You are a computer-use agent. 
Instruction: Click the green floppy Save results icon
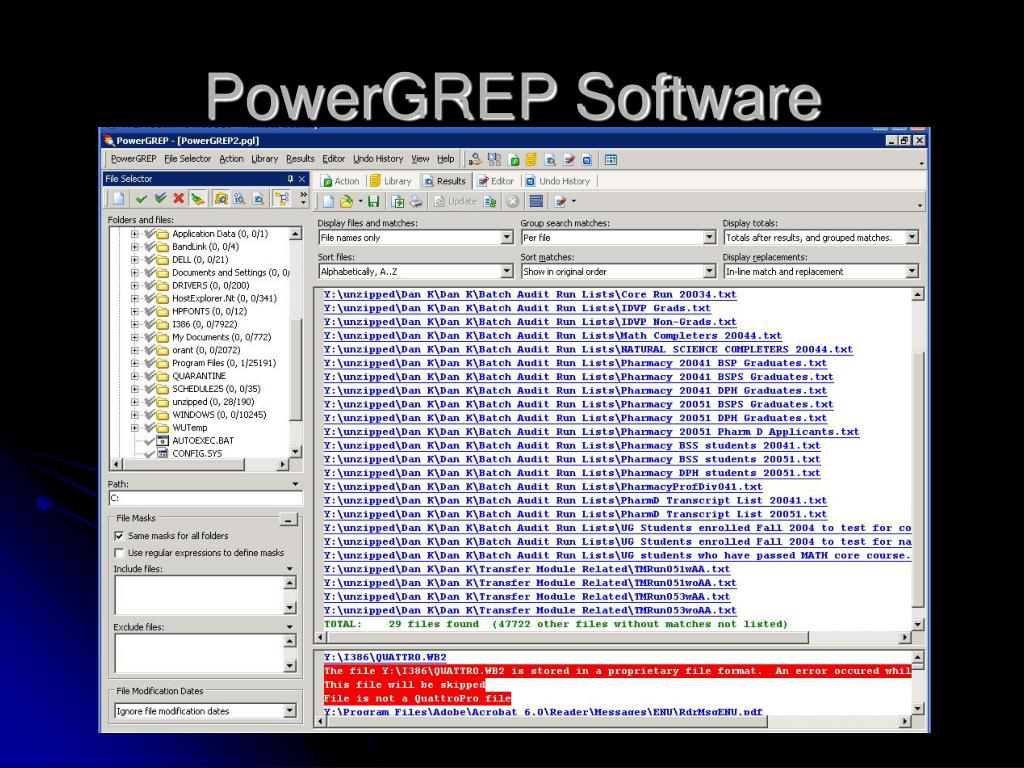pos(373,201)
